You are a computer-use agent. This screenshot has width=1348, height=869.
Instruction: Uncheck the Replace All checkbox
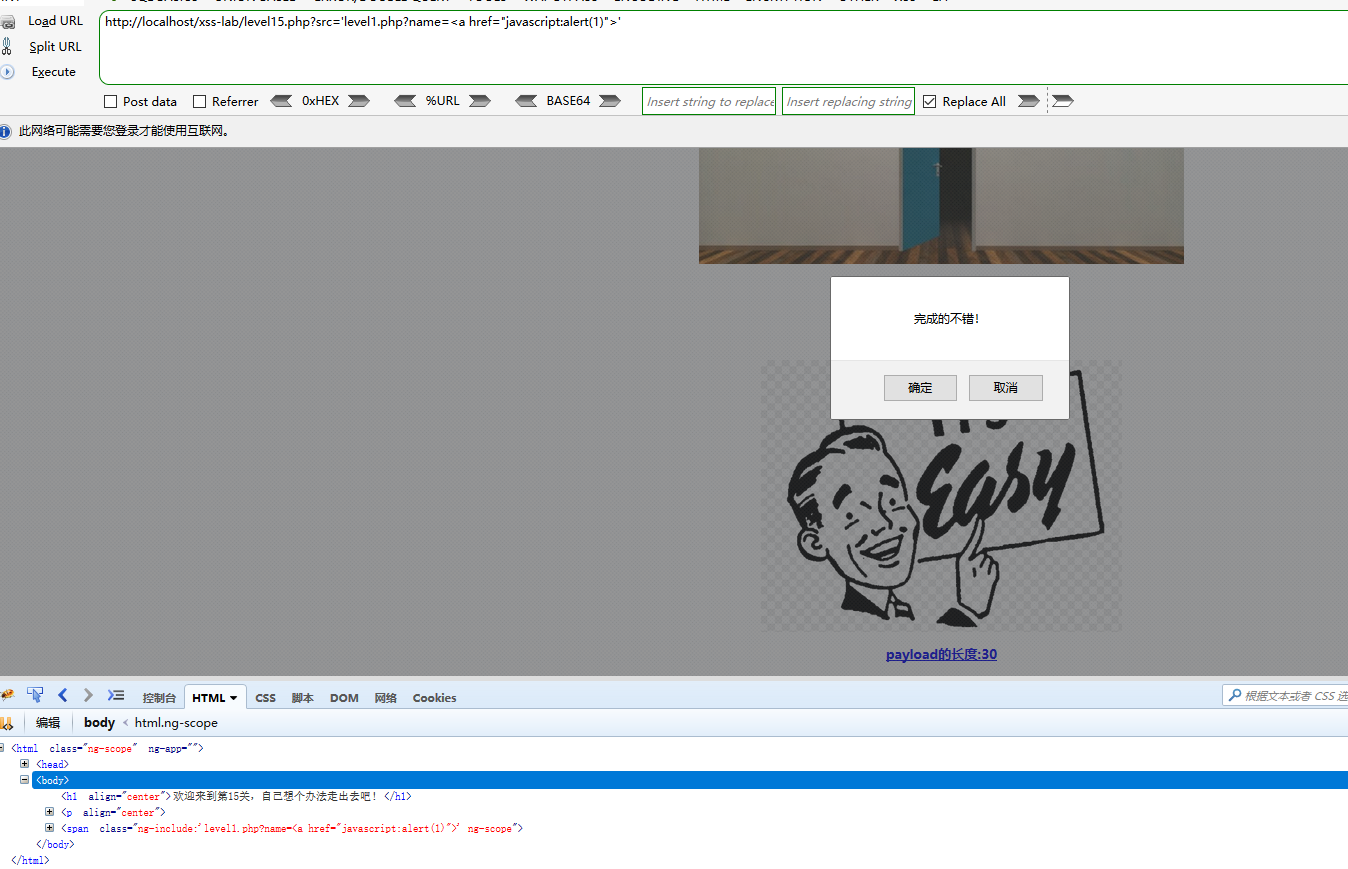click(x=929, y=102)
